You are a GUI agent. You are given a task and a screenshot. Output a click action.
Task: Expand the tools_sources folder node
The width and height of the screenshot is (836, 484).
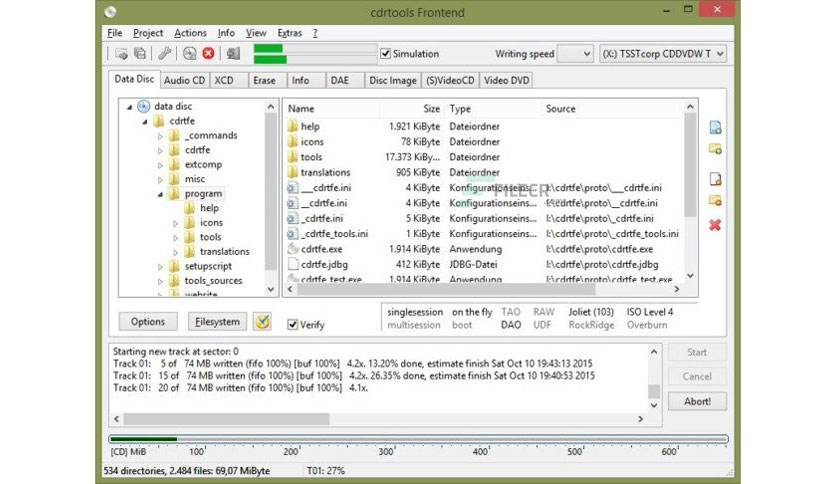pyautogui.click(x=160, y=281)
